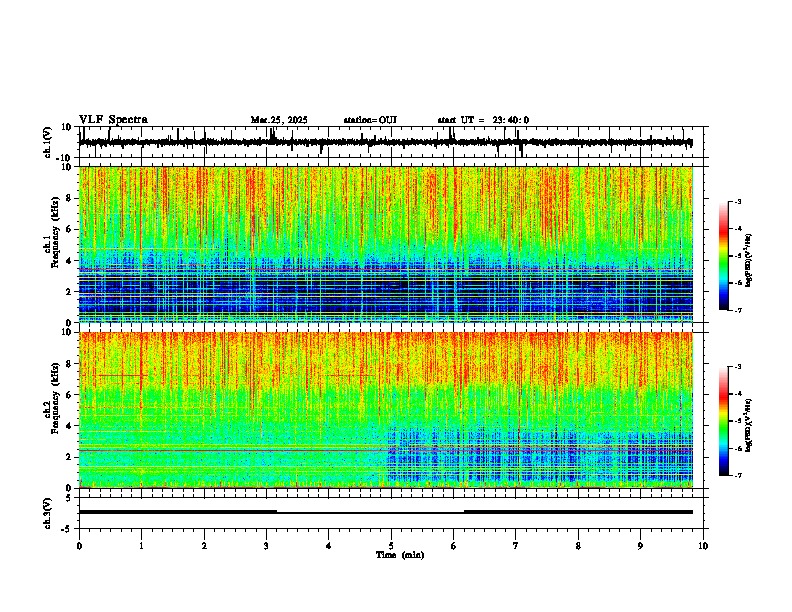792x612 pixels.
Task: Click the 8 kHz tick label on ch.1 axis
Action: (71, 198)
